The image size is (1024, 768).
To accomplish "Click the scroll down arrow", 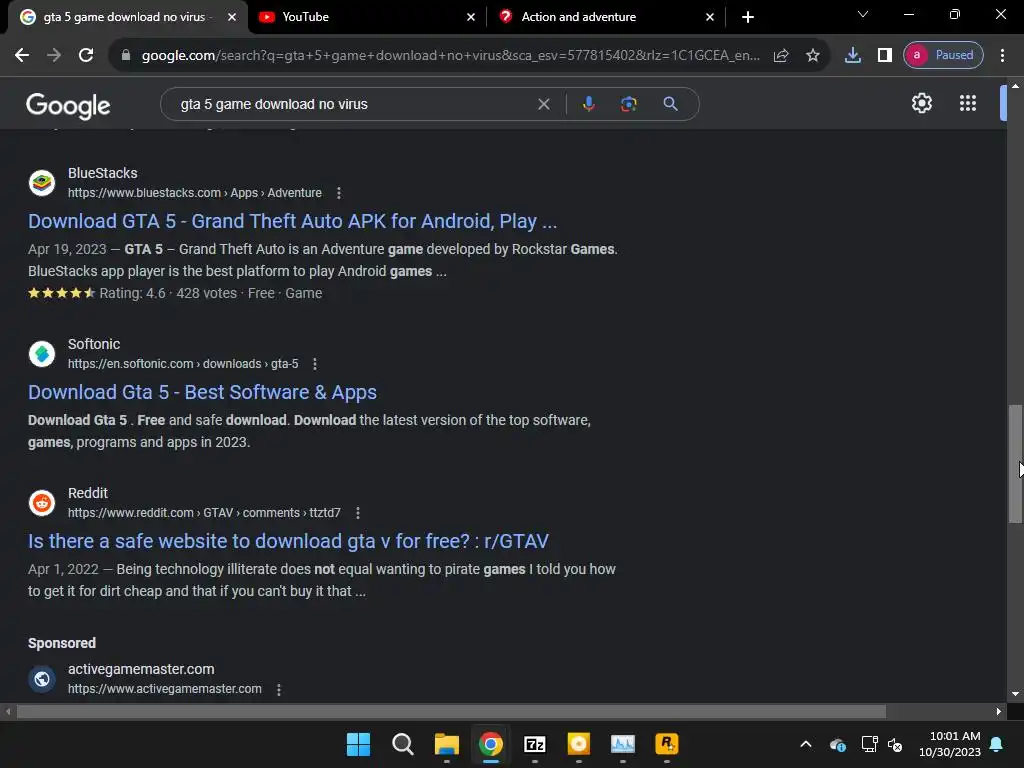I will click(x=1015, y=694).
